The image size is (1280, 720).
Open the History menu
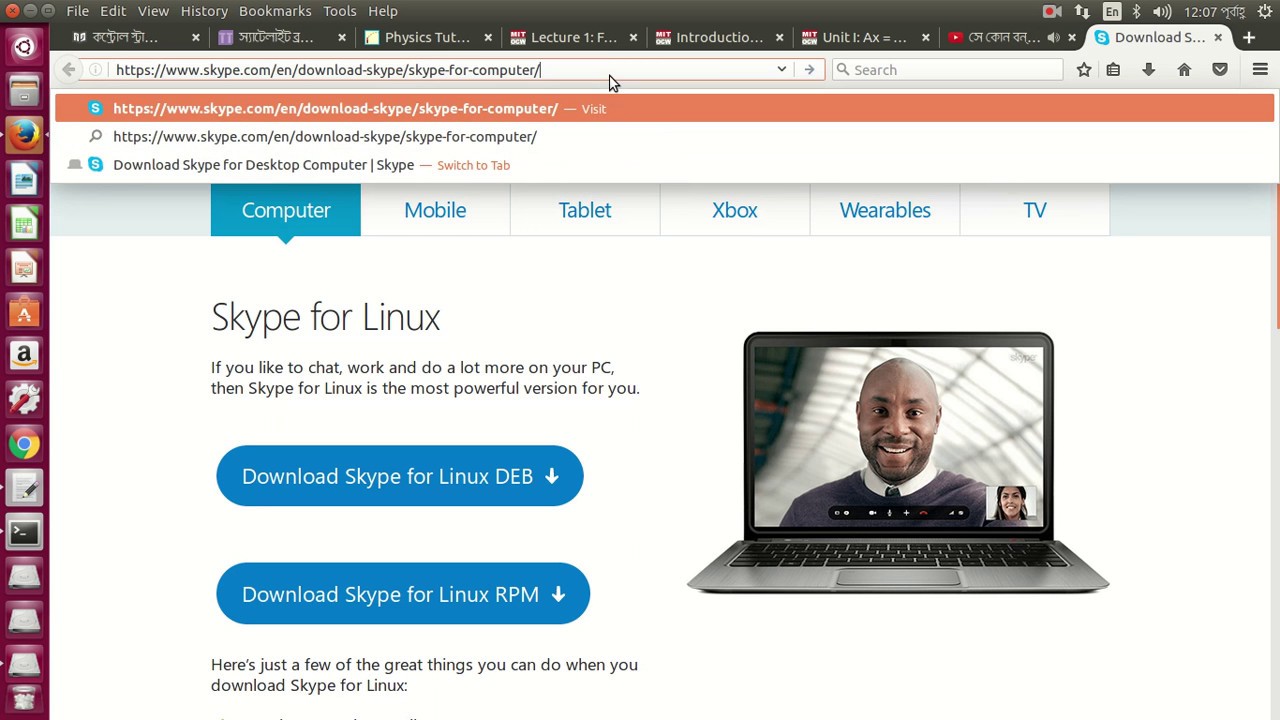point(204,11)
